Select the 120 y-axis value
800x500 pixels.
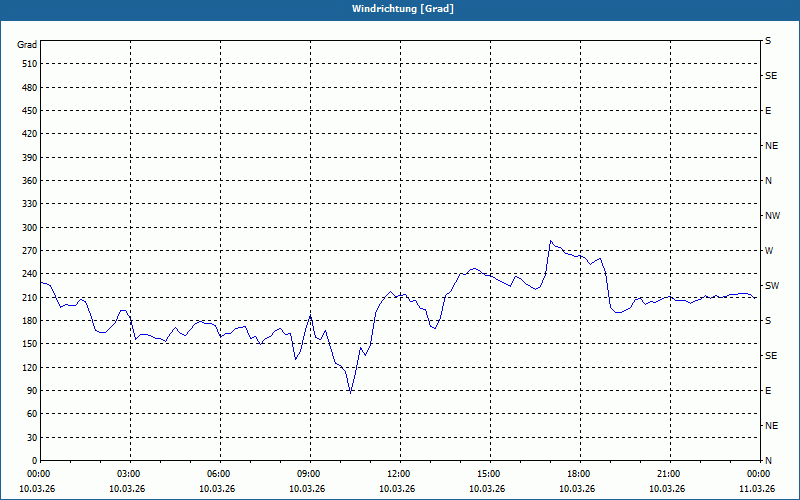30,367
